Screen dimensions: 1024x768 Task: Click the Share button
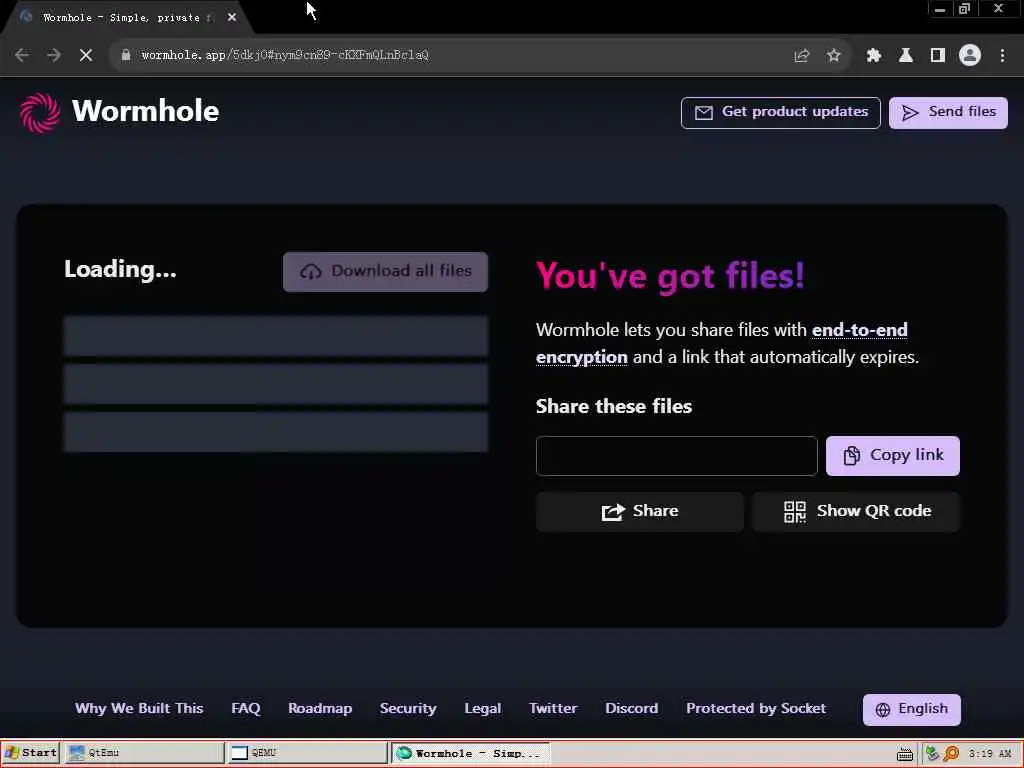tap(639, 511)
